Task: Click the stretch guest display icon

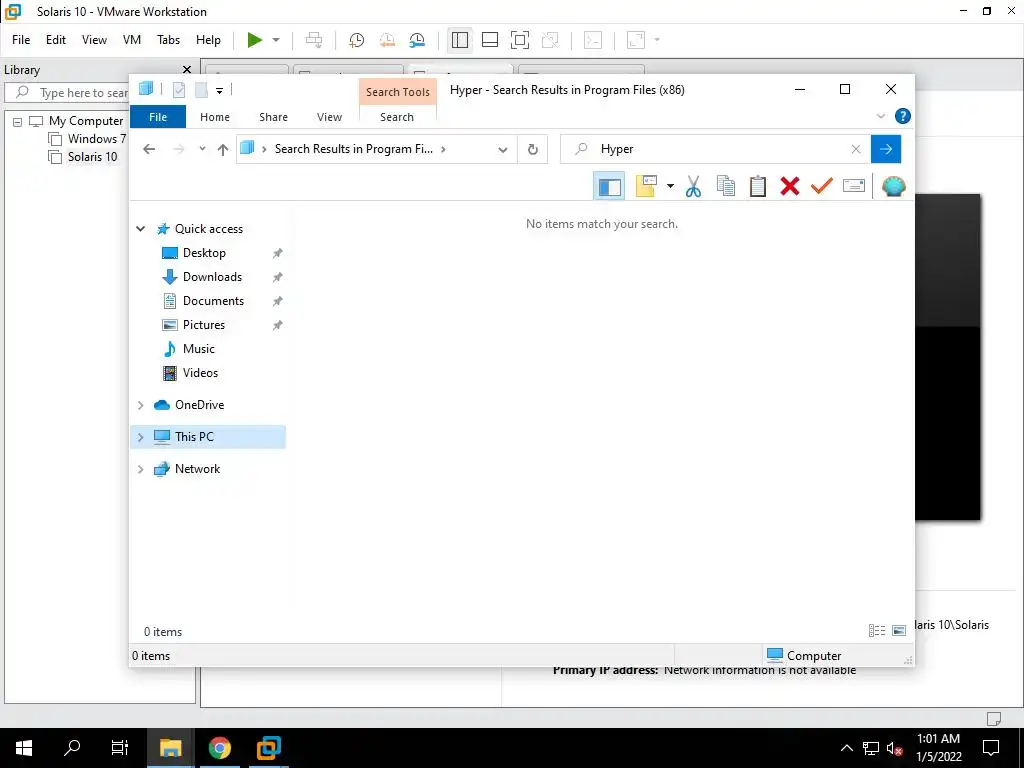Action: pyautogui.click(x=635, y=40)
